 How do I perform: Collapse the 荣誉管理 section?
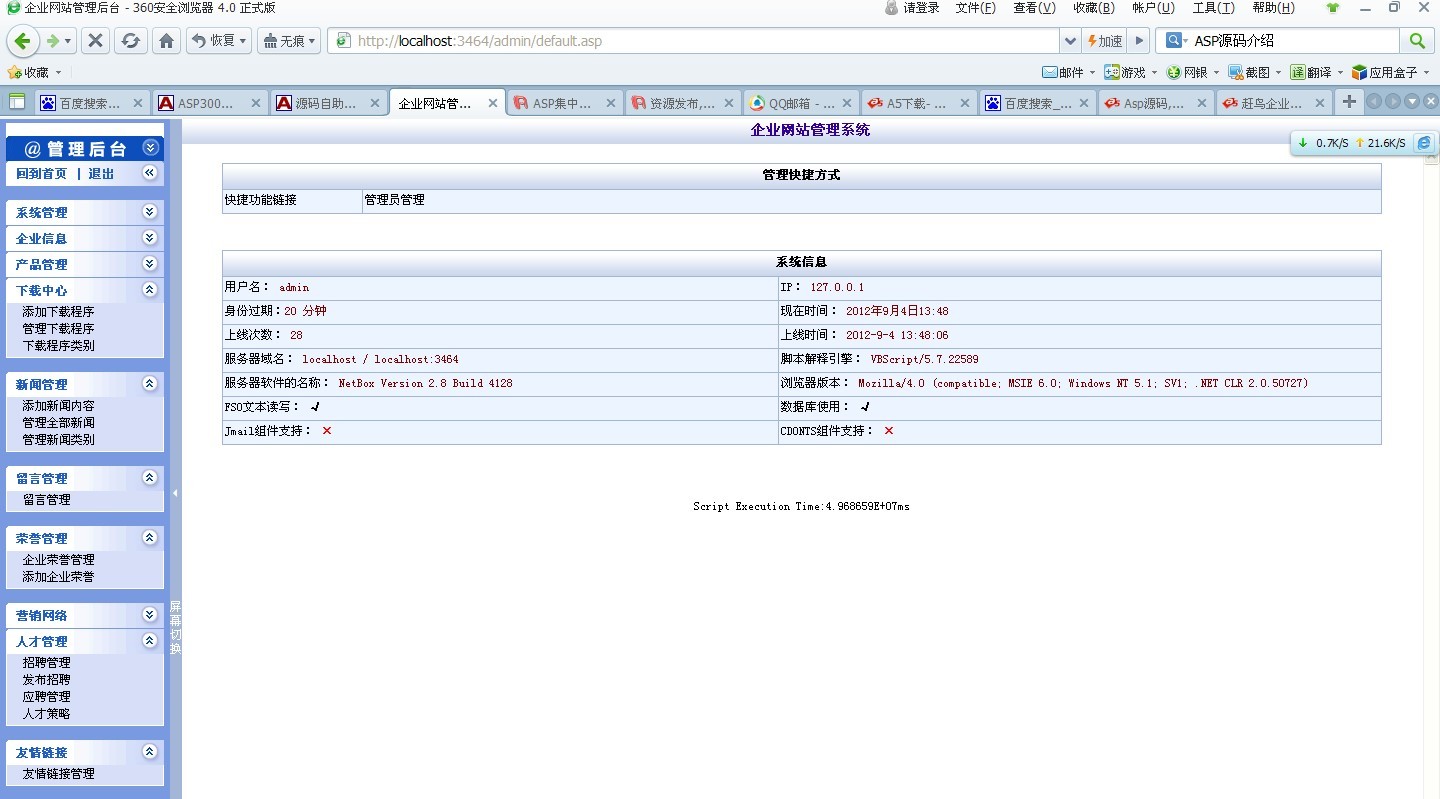point(150,538)
